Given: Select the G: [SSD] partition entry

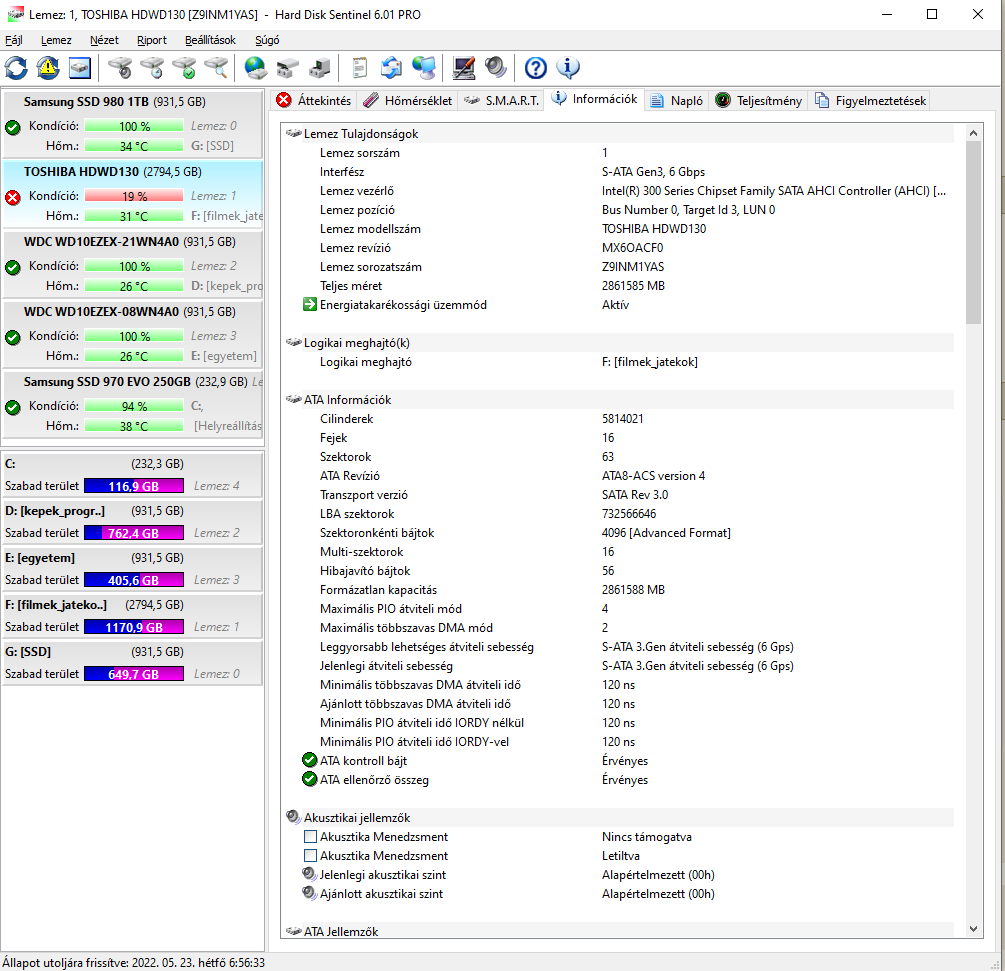Looking at the screenshot, I should (133, 663).
